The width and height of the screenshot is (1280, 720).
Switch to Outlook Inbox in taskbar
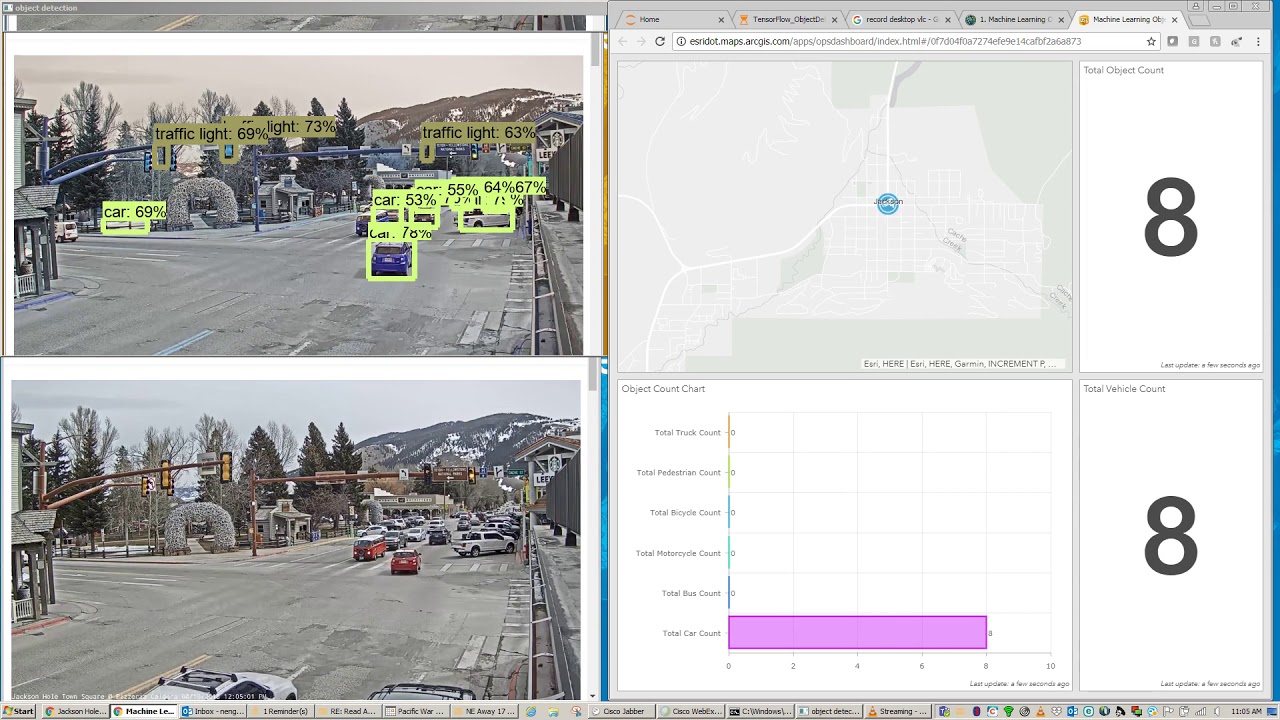pyautogui.click(x=213, y=711)
